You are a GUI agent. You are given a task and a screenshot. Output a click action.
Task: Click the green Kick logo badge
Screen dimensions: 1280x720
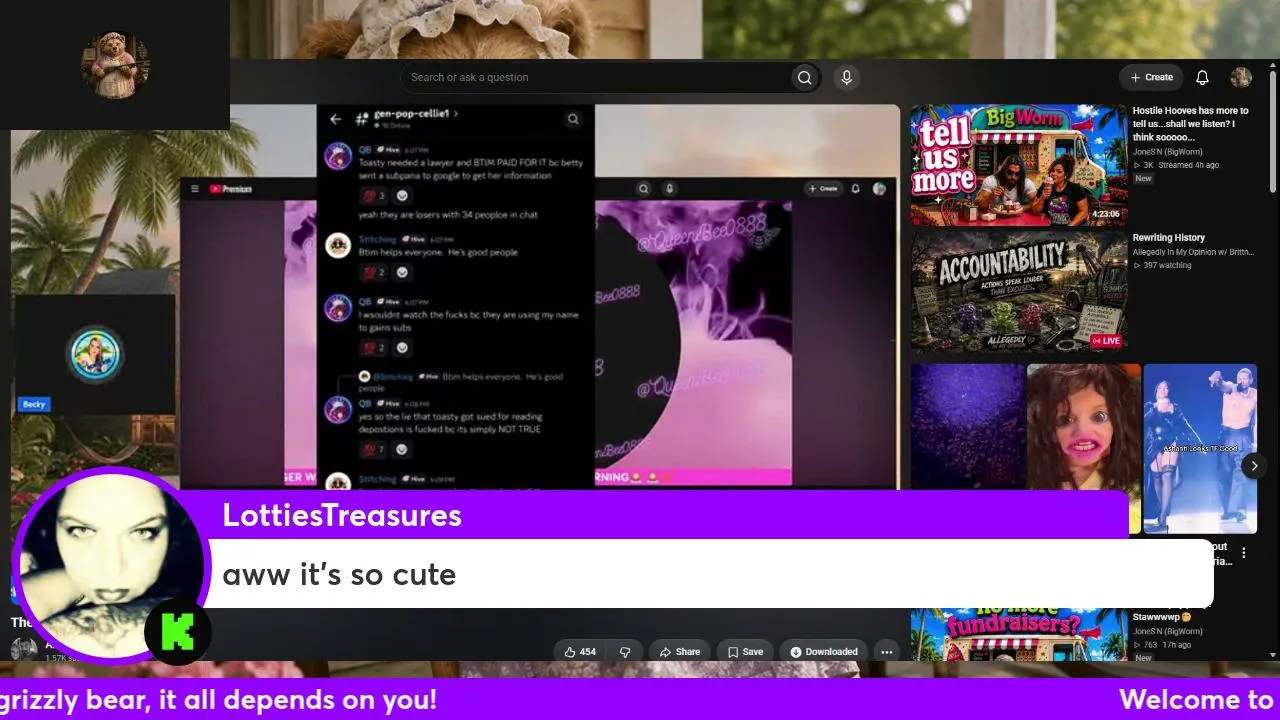[x=177, y=632]
